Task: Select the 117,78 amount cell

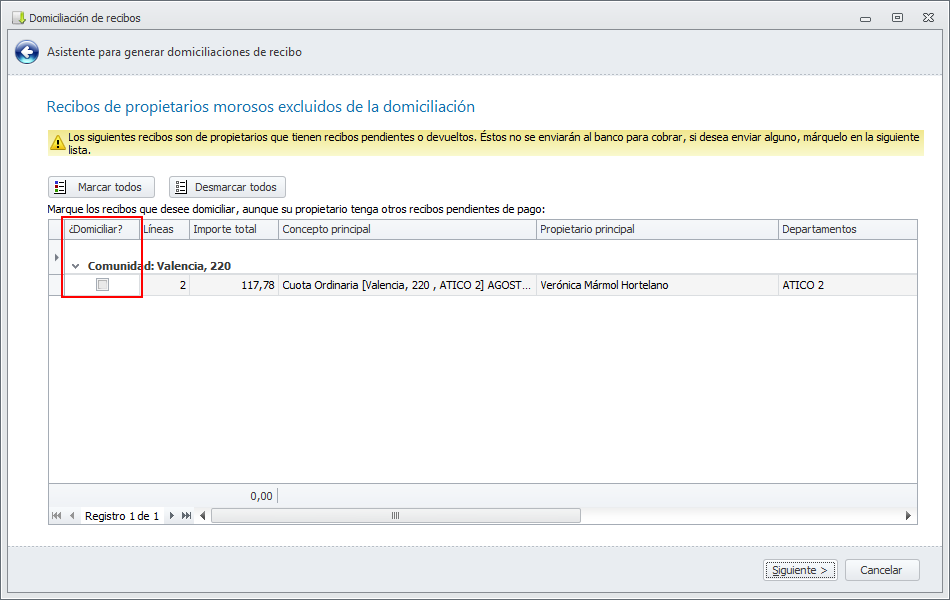Action: click(x=234, y=285)
